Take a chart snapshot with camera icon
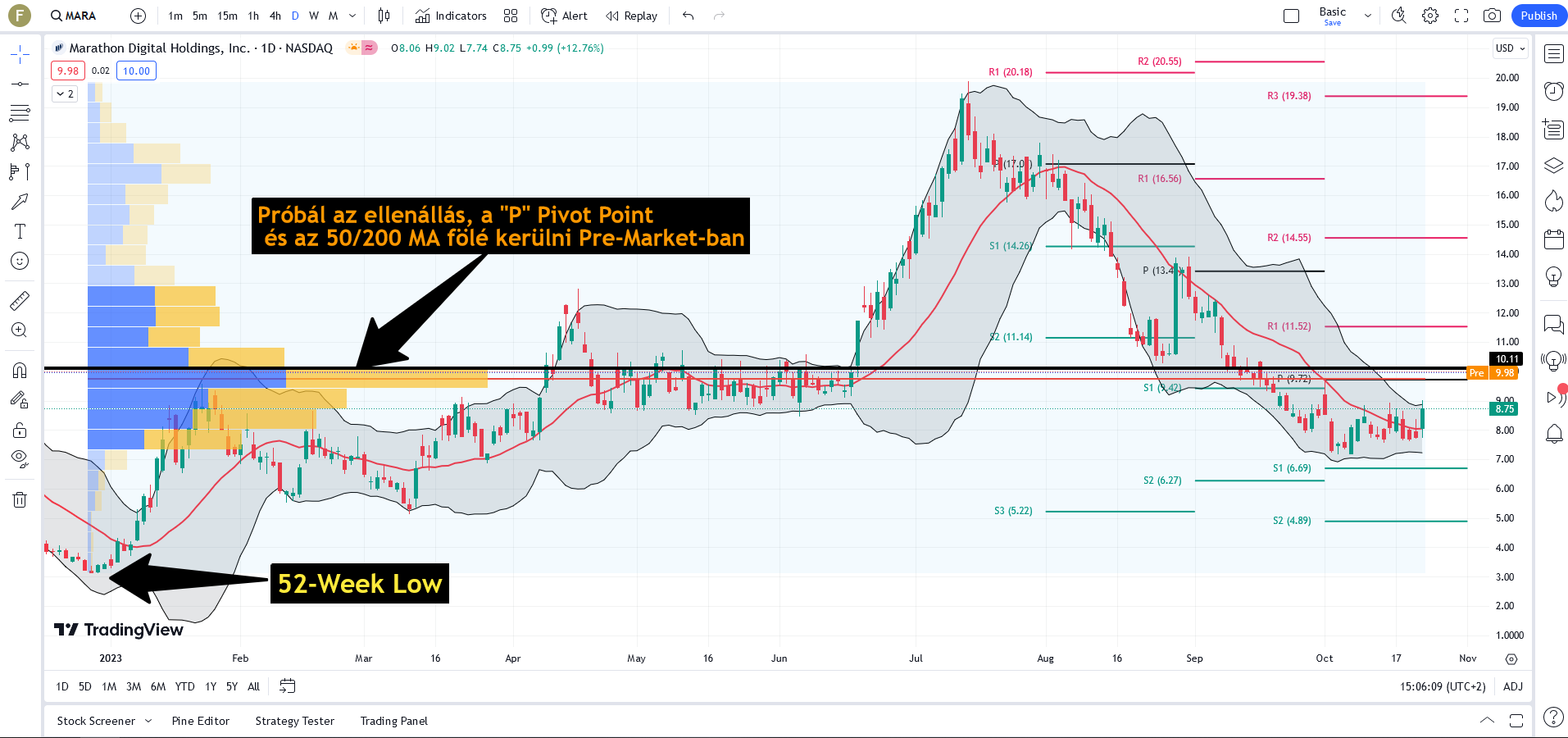Image resolution: width=1568 pixels, height=738 pixels. coord(1492,16)
